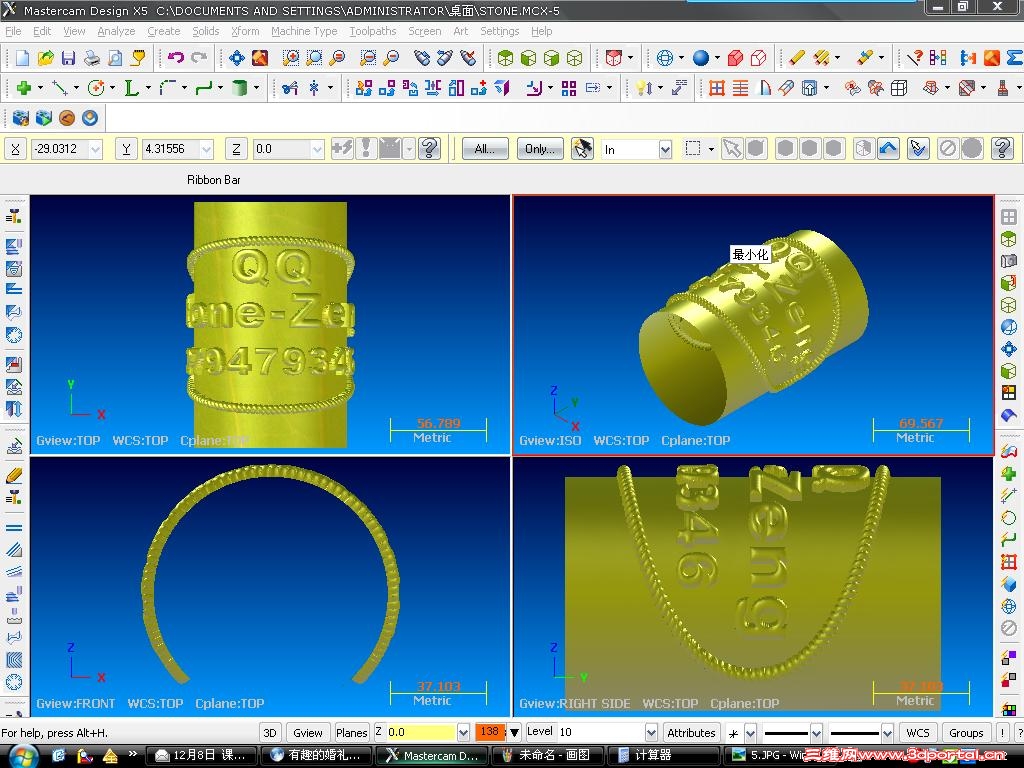Click the Planes button in status bar
Screen dimensions: 1024x768
point(351,733)
